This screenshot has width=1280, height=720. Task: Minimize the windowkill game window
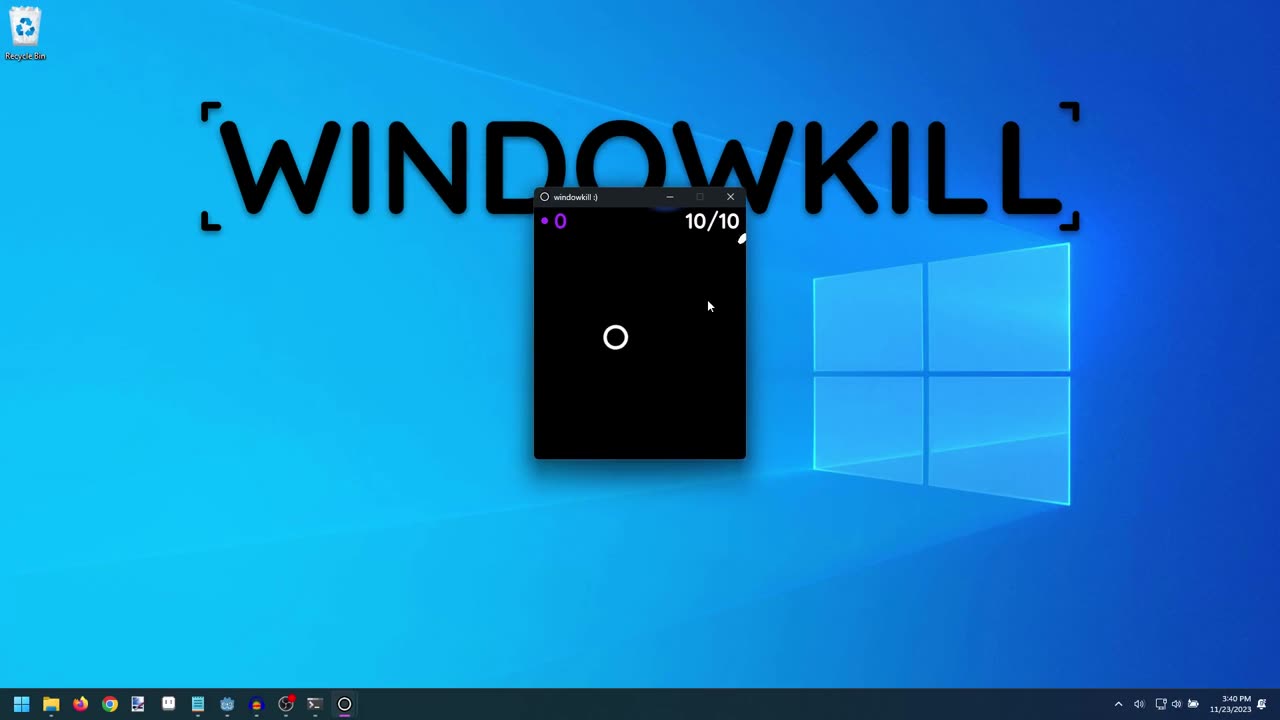(x=670, y=197)
